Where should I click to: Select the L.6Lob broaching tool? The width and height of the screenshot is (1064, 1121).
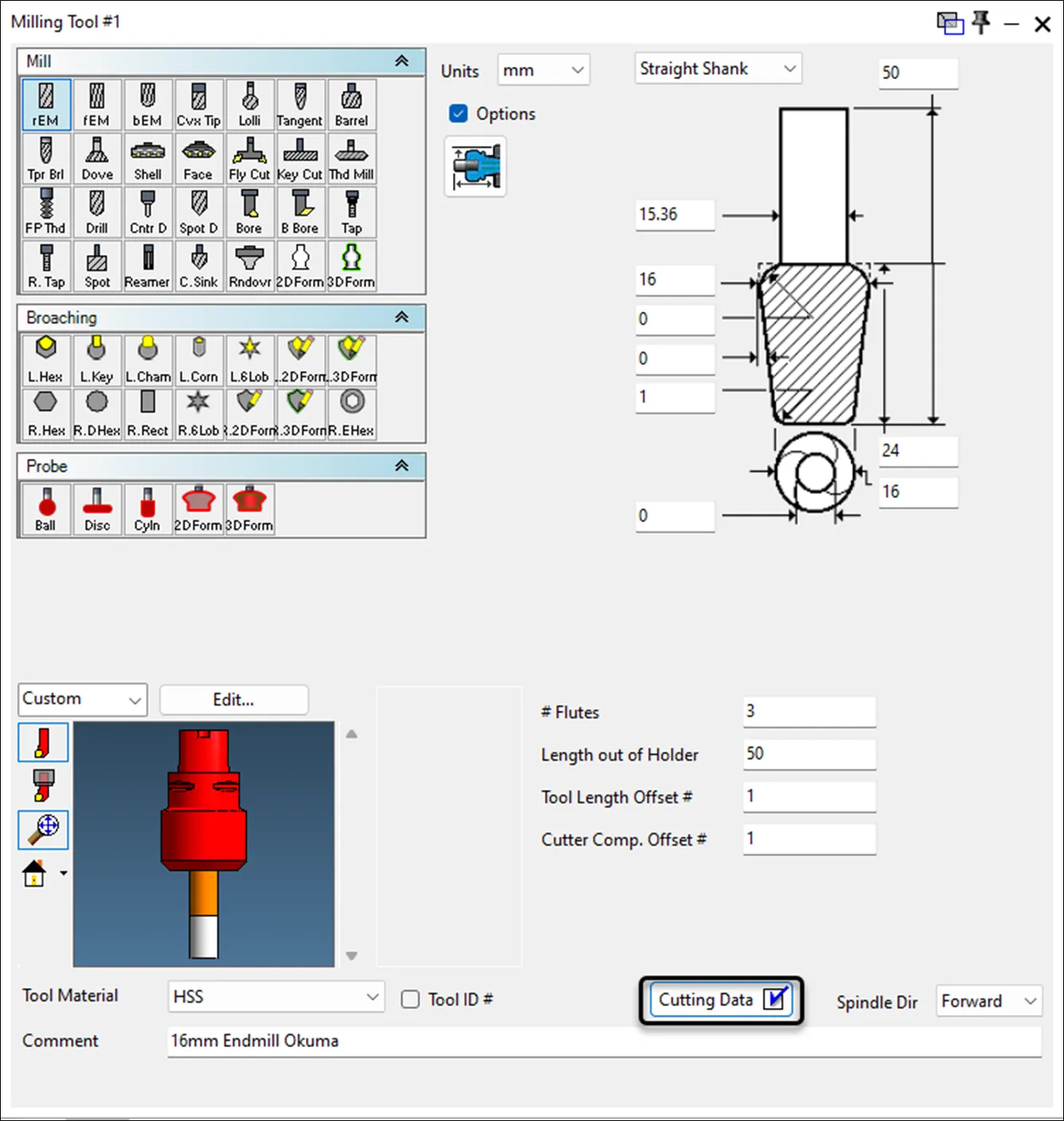(x=249, y=360)
